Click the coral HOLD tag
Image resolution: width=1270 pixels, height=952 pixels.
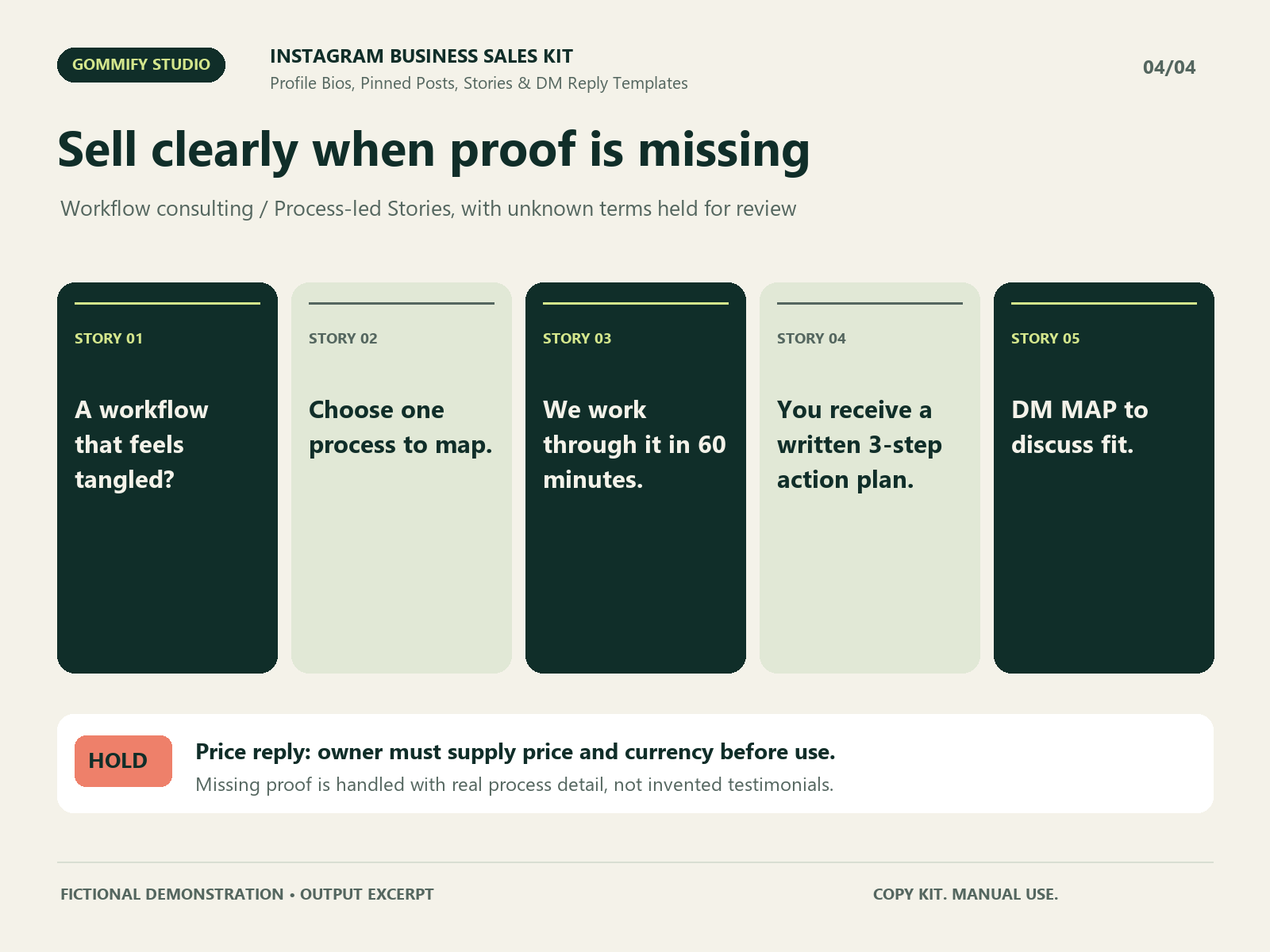tap(123, 761)
